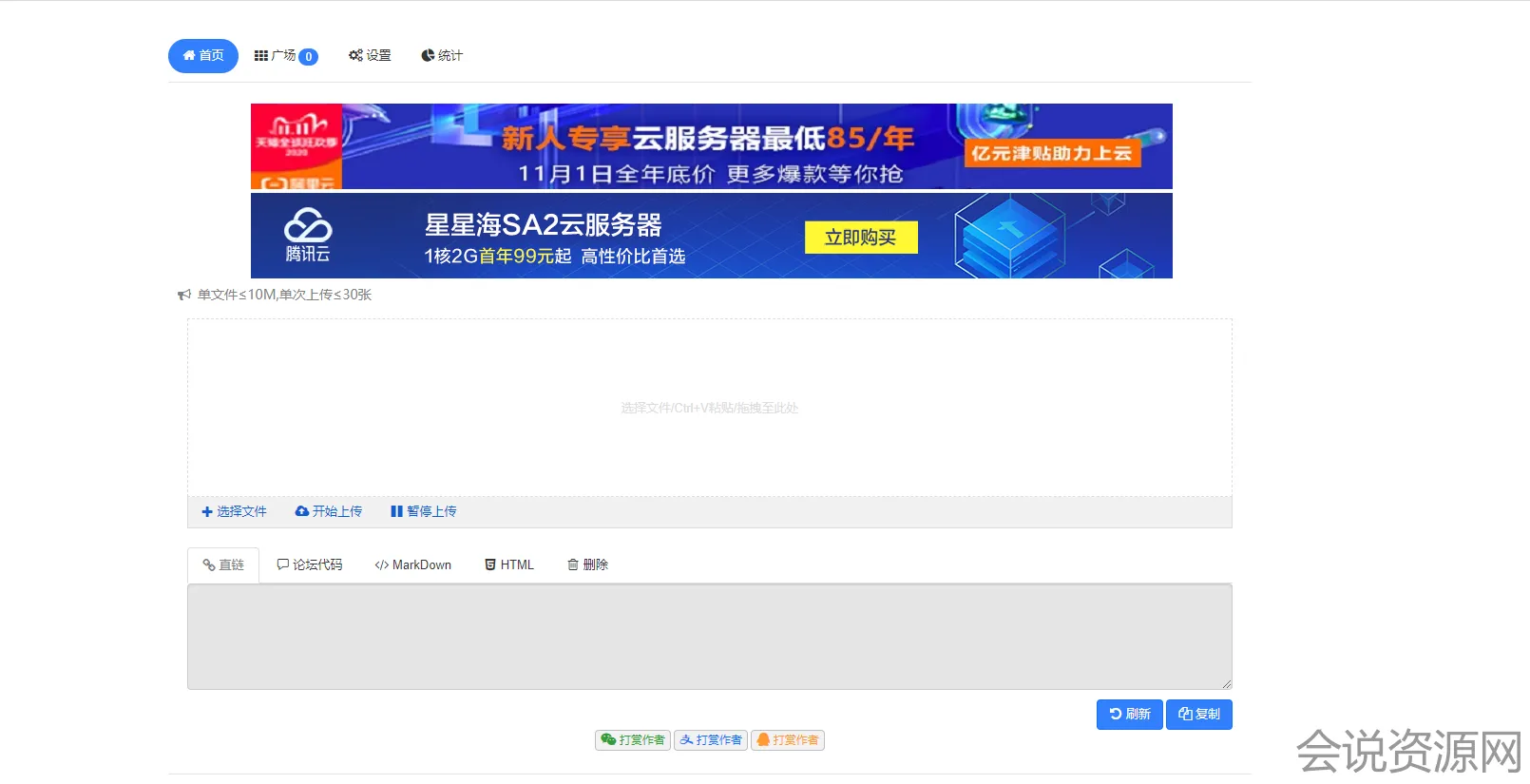The height and width of the screenshot is (784, 1530).
Task: Select the HTML tab
Action: (x=509, y=565)
